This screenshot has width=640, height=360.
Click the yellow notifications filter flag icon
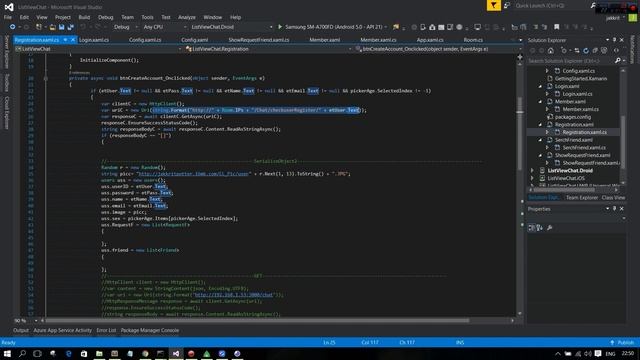493,5
